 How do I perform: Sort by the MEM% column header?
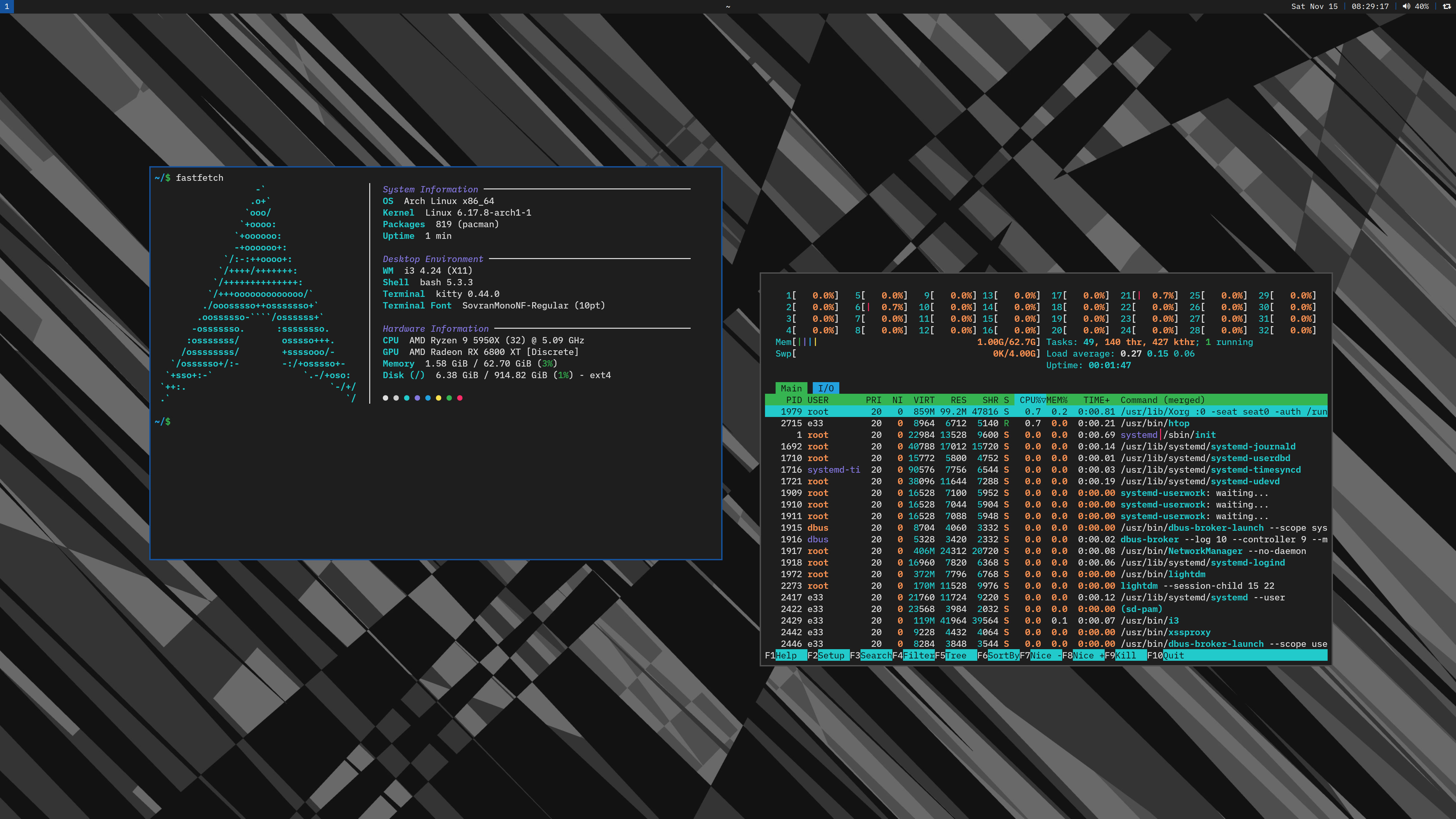click(1056, 400)
